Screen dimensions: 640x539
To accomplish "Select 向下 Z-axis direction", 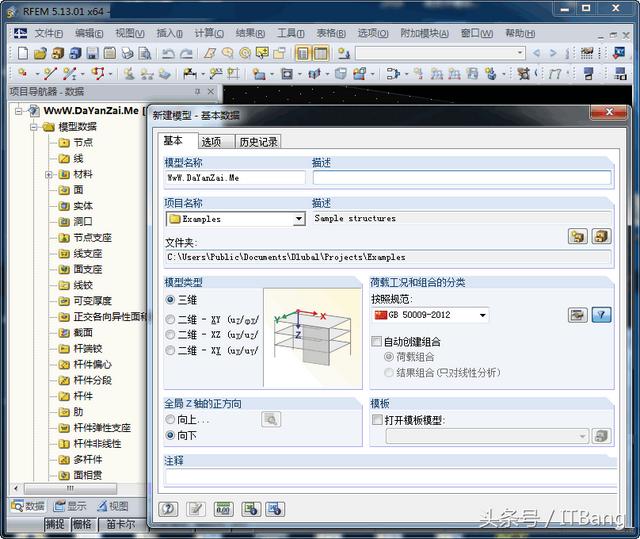I will click(170, 435).
